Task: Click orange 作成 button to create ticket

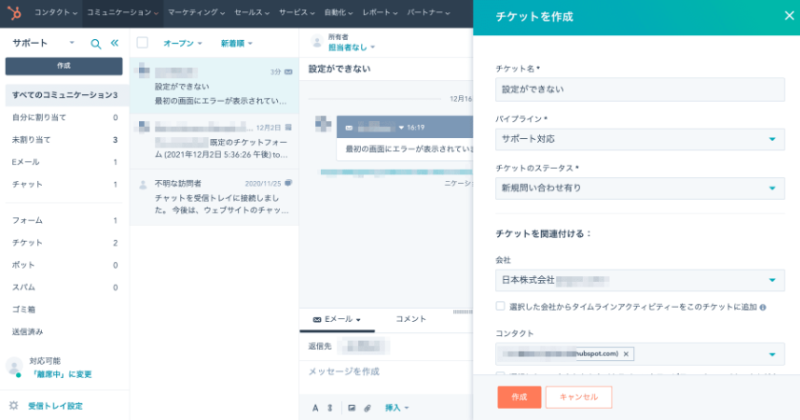Action: tap(519, 397)
